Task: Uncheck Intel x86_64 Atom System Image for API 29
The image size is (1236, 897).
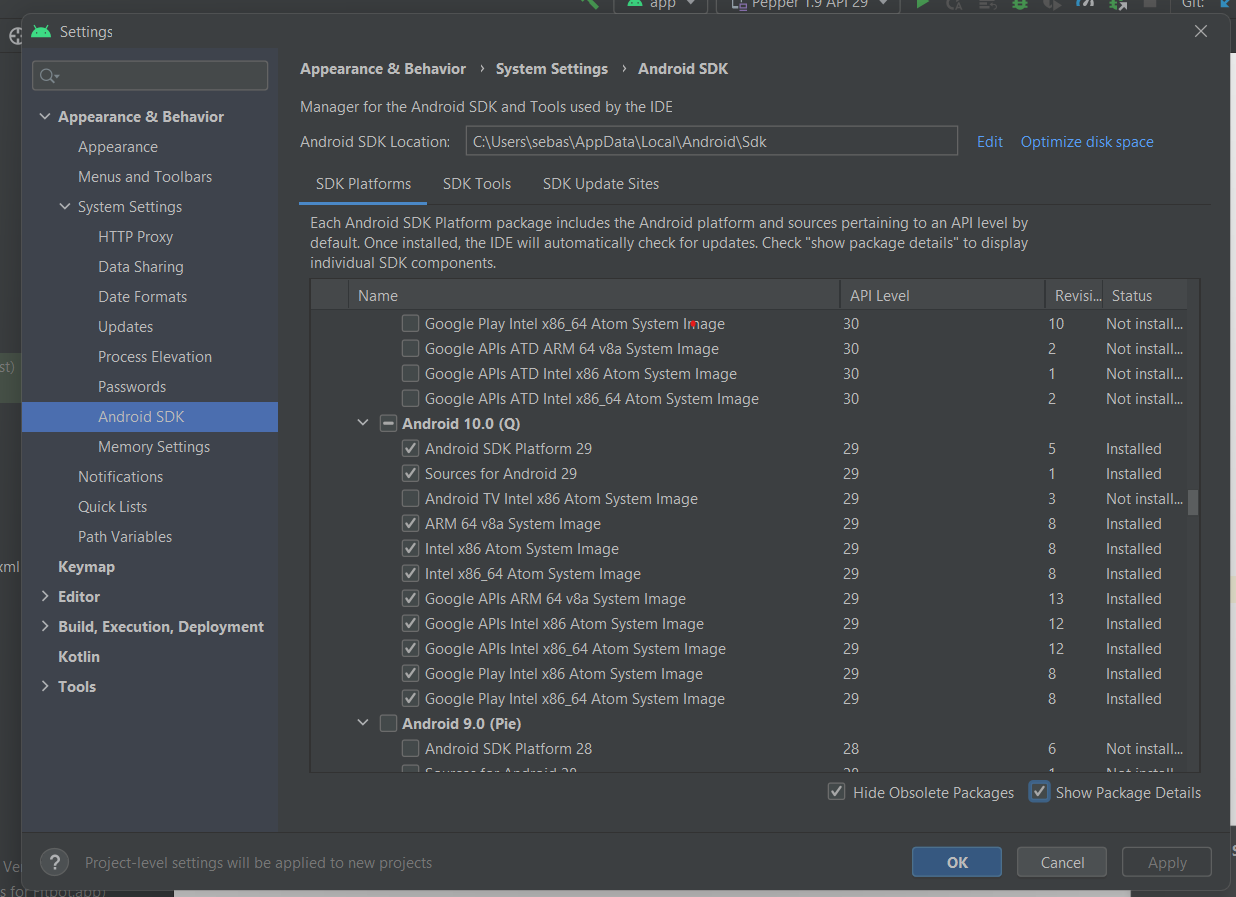Action: point(410,574)
